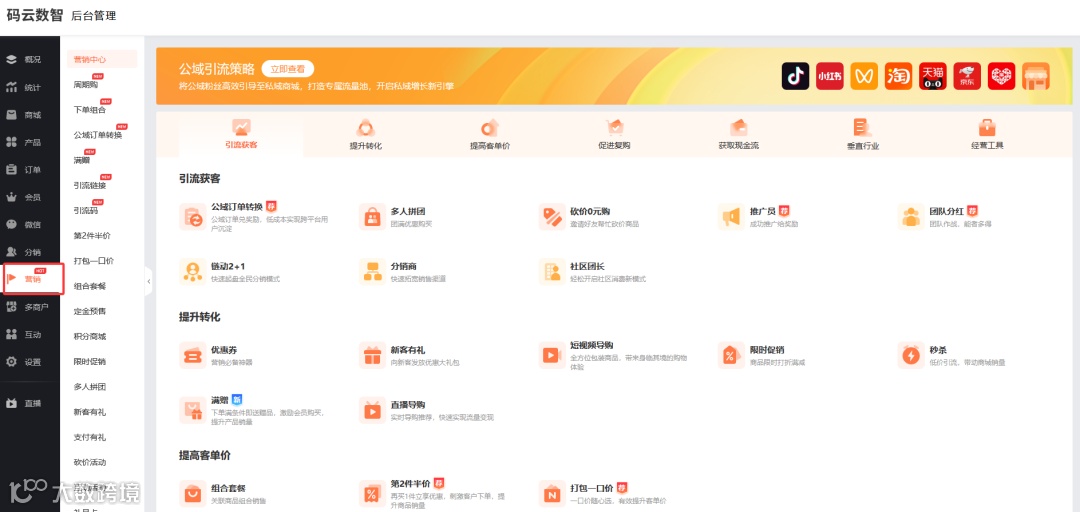Open the 优惠券 card icon

[192, 355]
